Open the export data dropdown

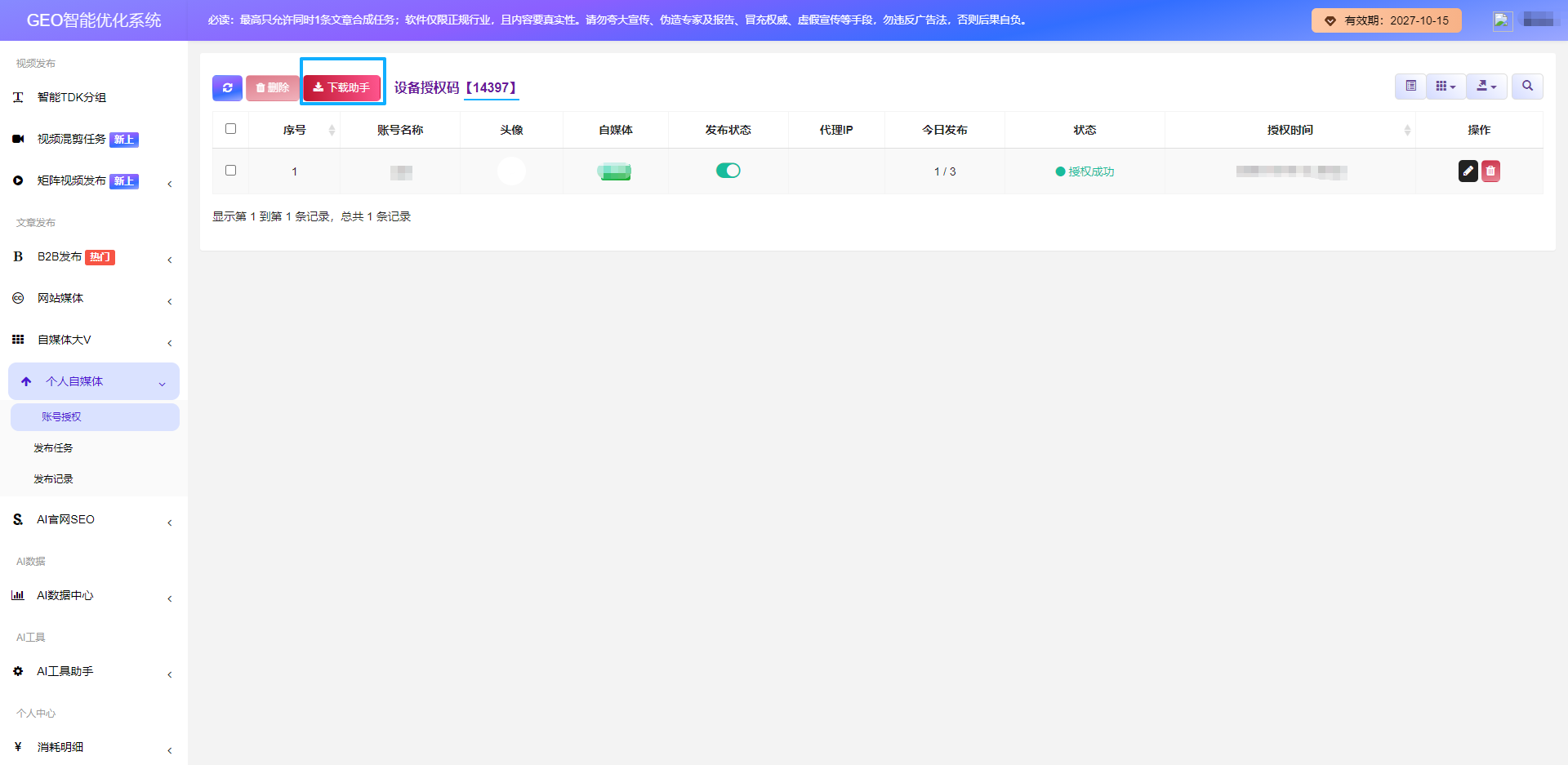(1486, 86)
